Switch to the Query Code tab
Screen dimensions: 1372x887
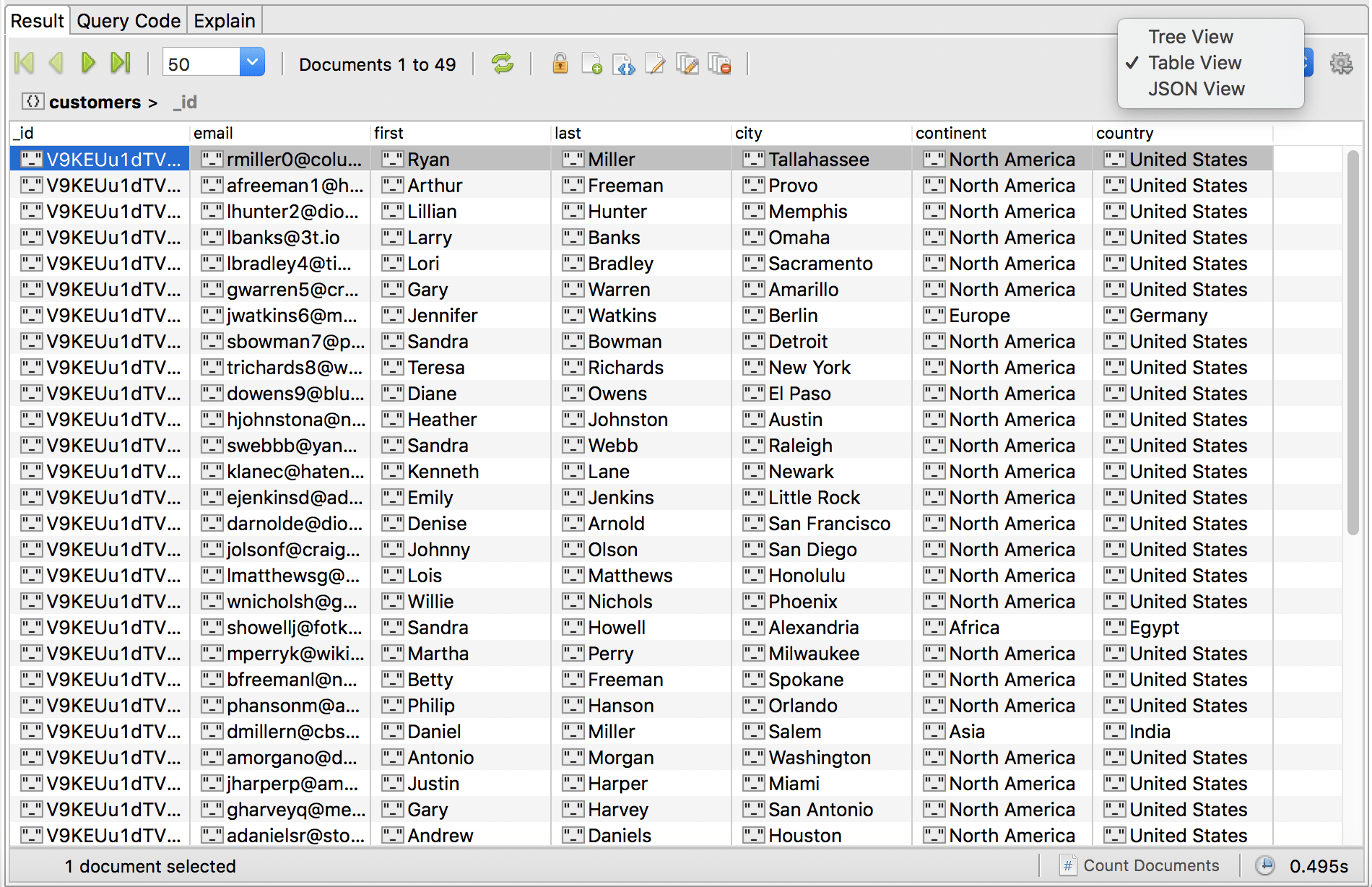[128, 20]
